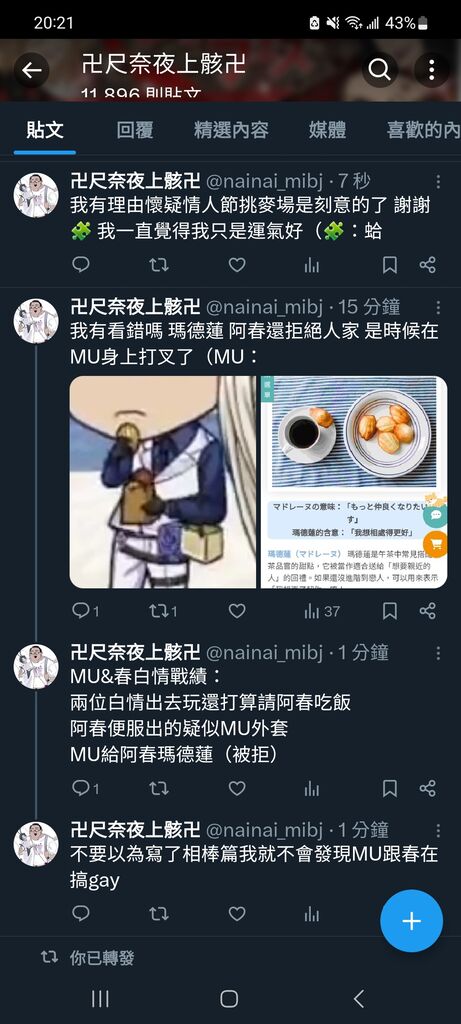
Task: Reply to the 搞gay post
Action: click(80, 913)
